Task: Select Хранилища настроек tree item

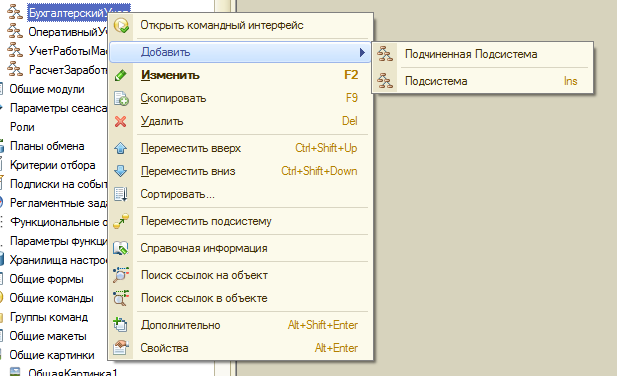Action: (58, 260)
